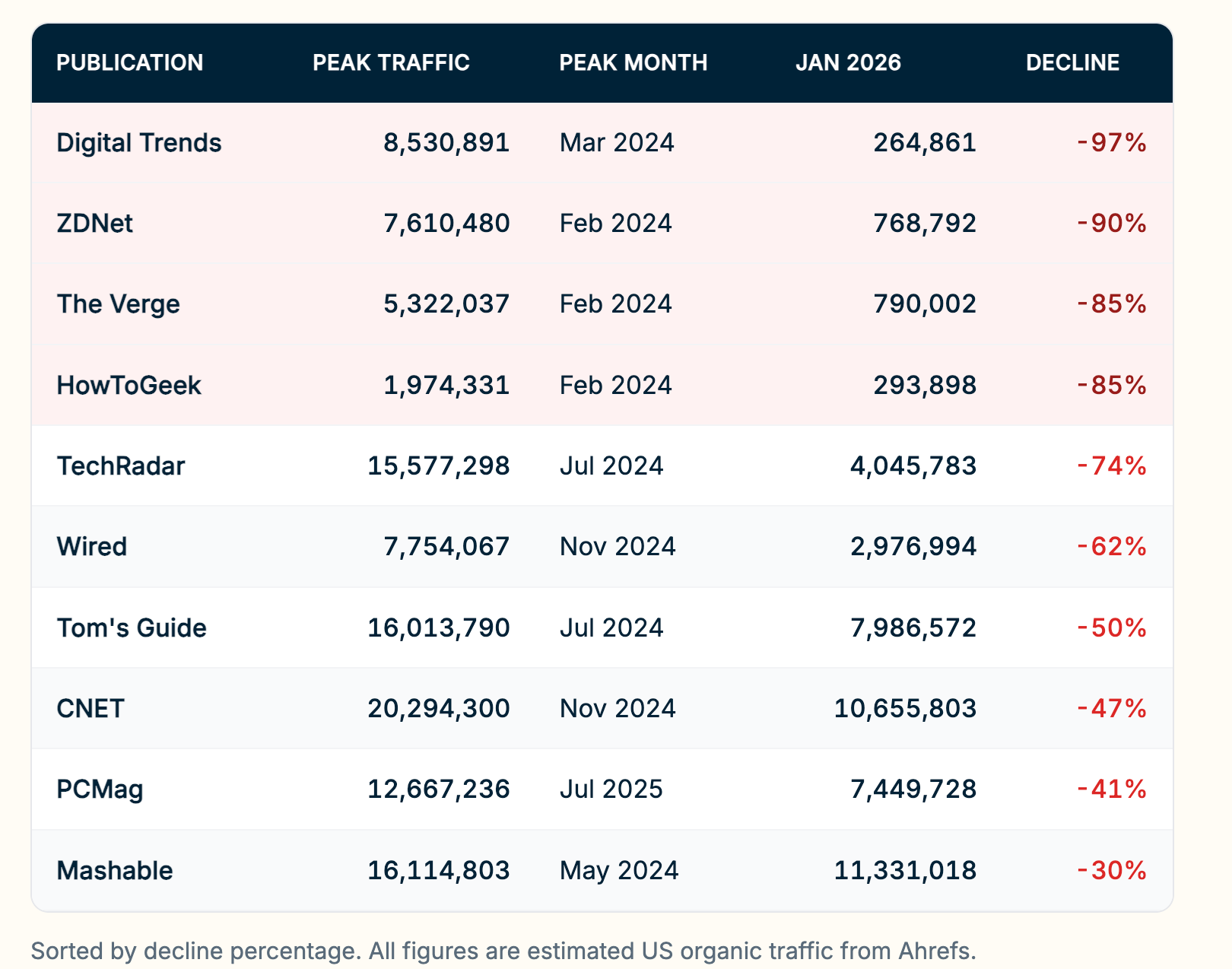Click the -97% decline figure

[1112, 143]
